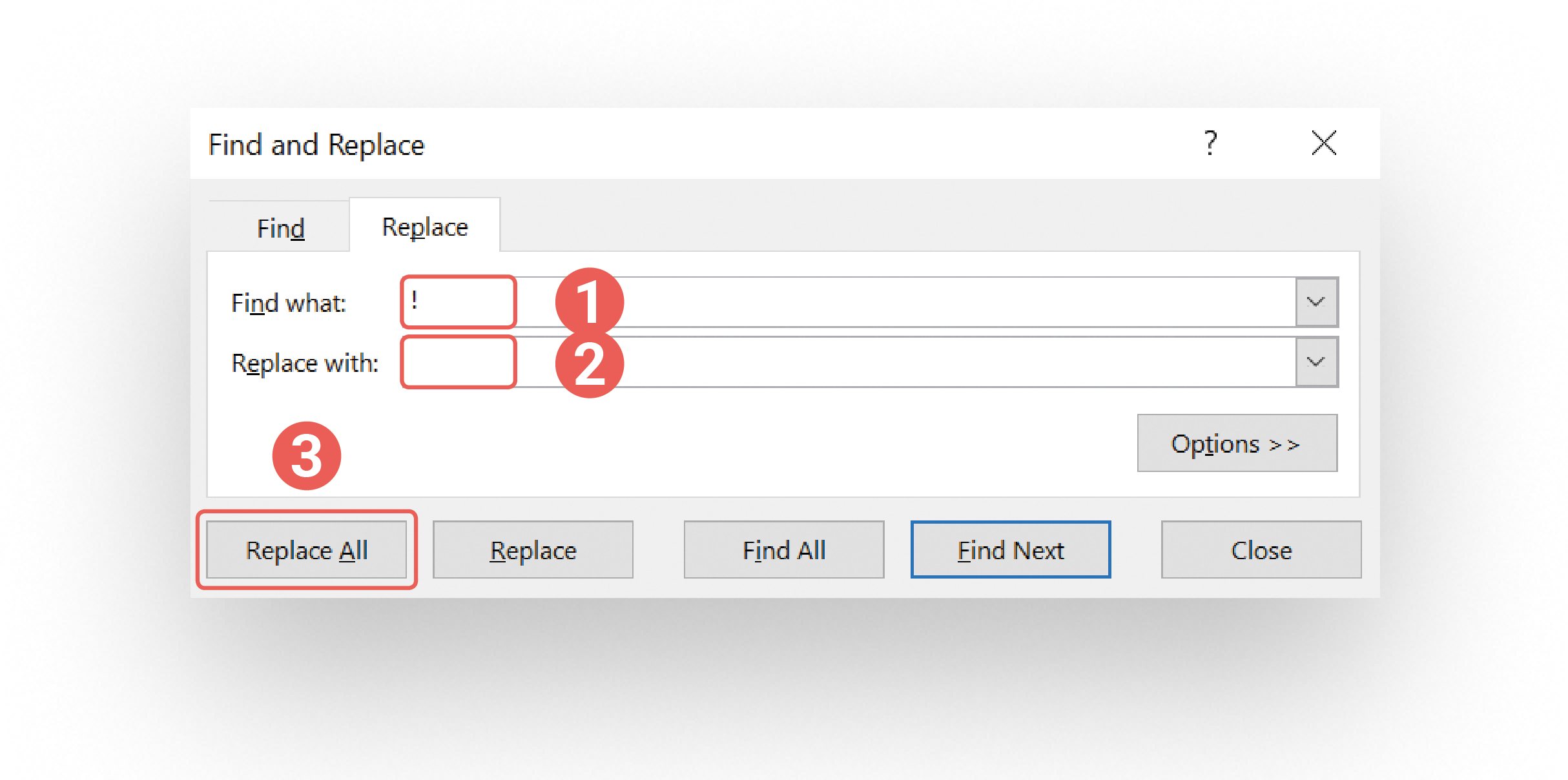Viewport: 1568px width, 780px height.
Task: Click the question mark help icon
Action: (1211, 143)
